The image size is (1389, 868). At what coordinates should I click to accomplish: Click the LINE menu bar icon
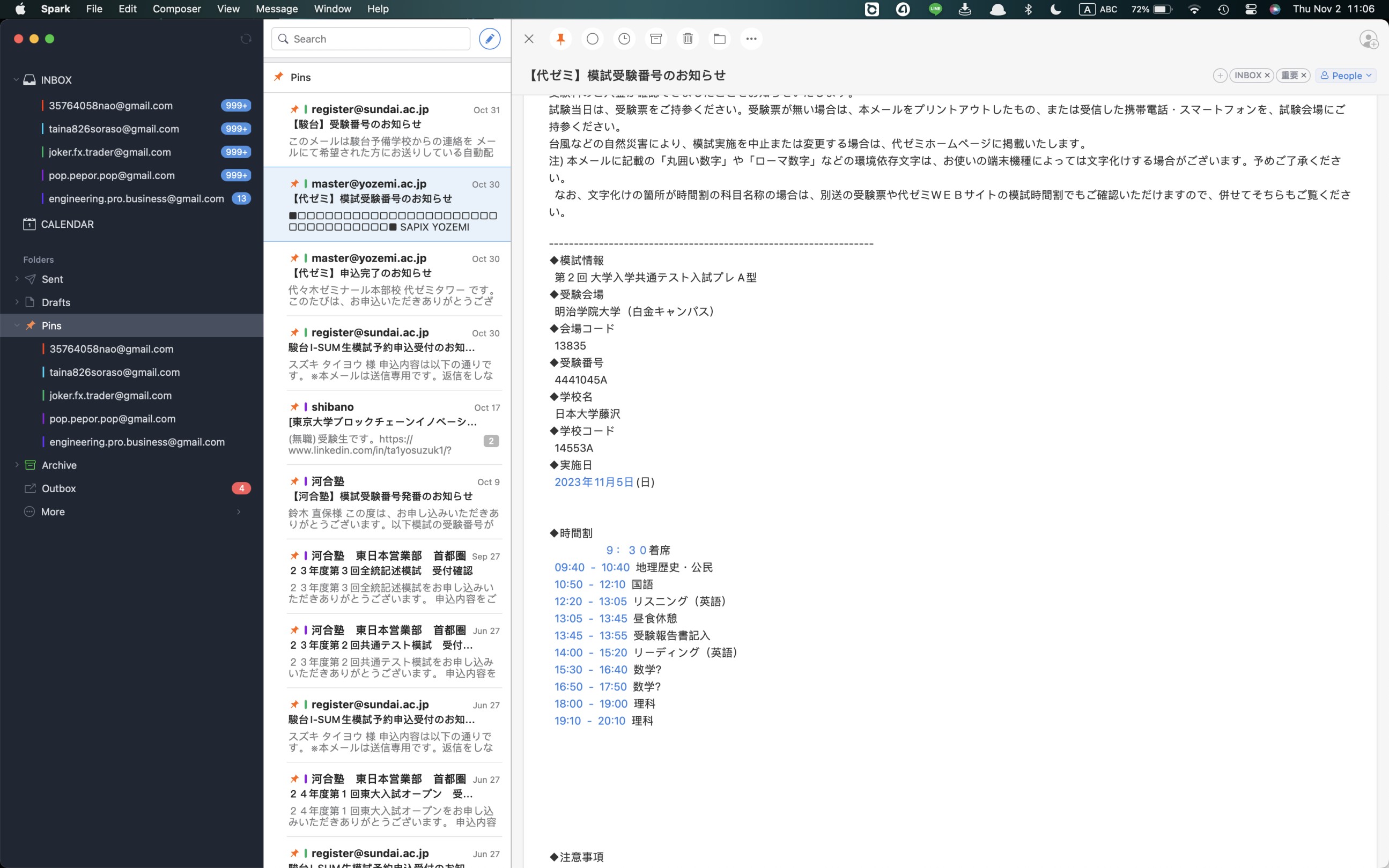click(935, 9)
